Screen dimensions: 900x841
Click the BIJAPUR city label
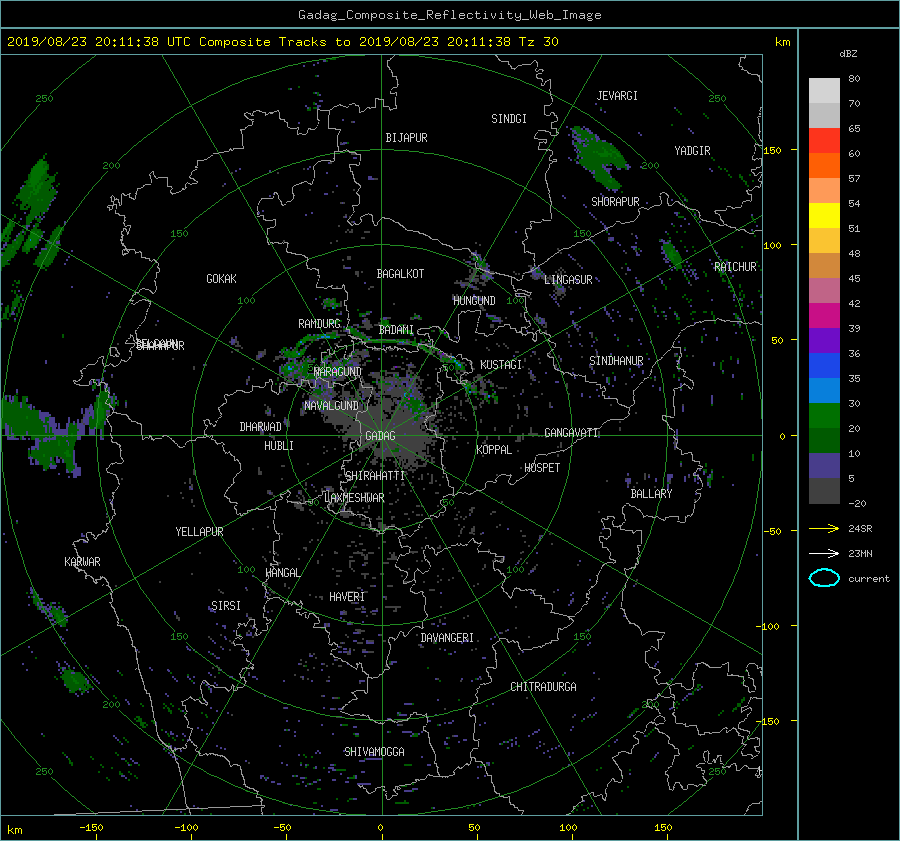coord(406,138)
